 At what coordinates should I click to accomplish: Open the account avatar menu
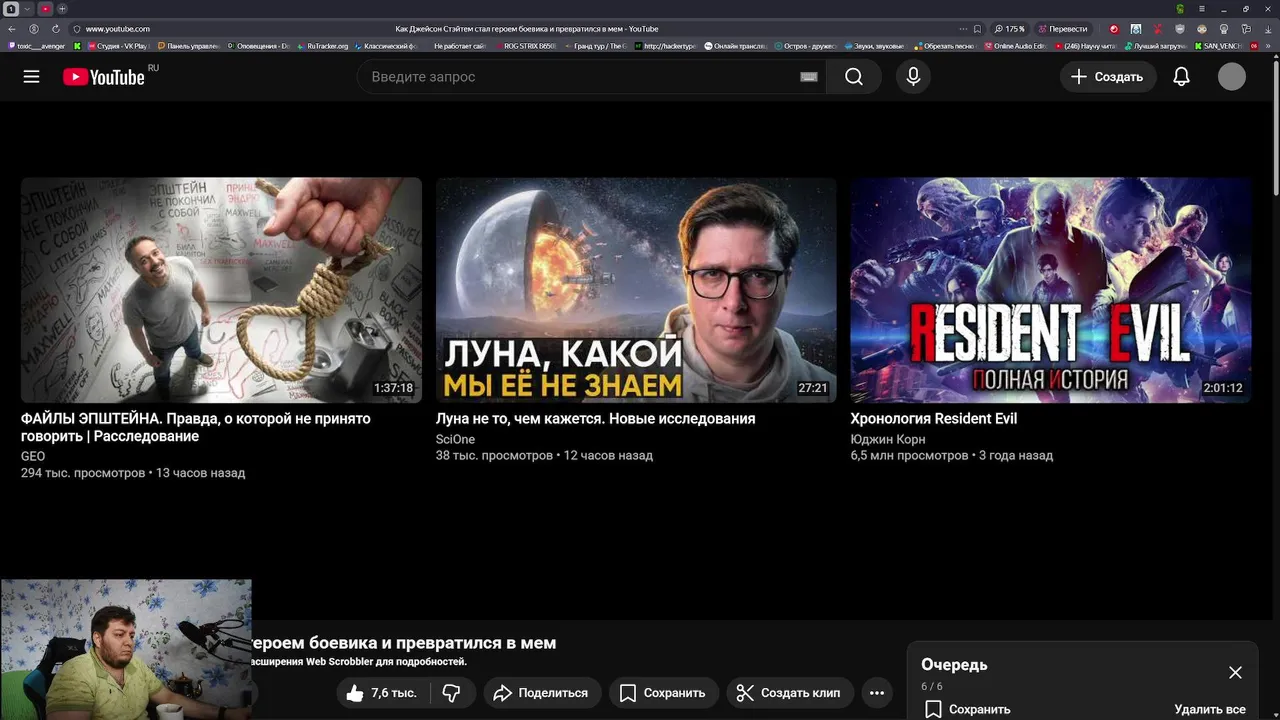coord(1232,77)
